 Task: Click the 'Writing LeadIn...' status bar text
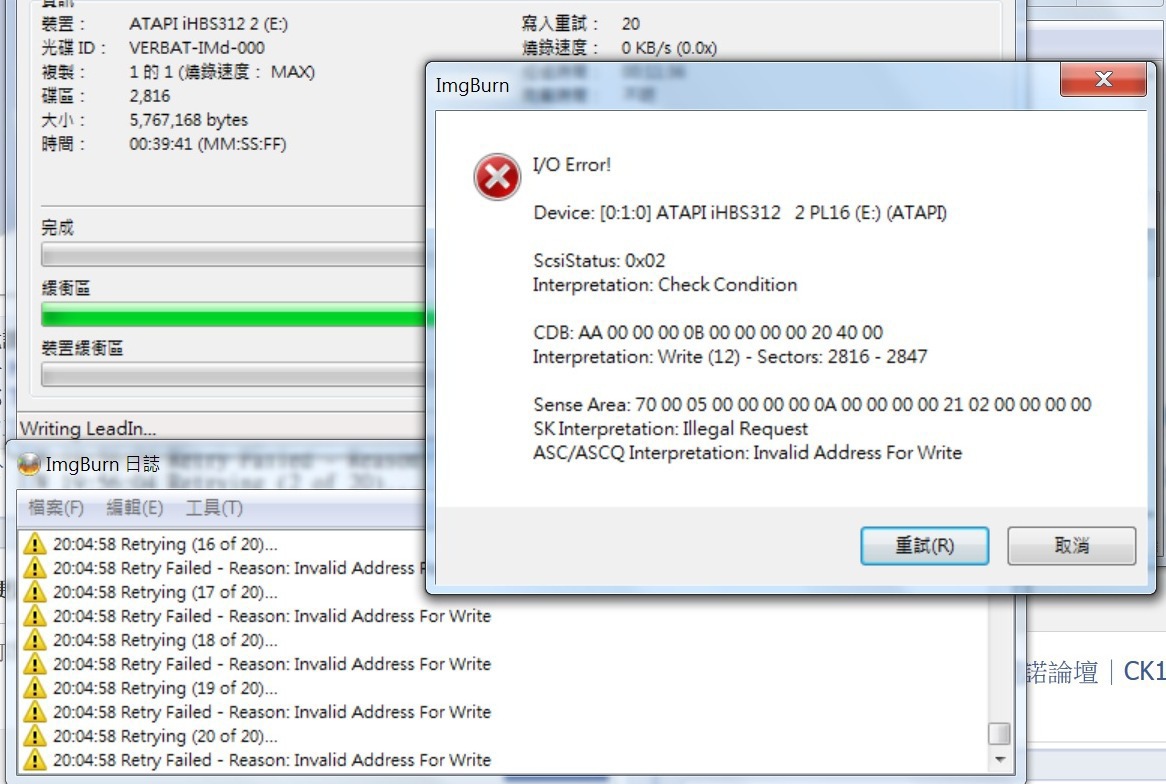coord(88,429)
